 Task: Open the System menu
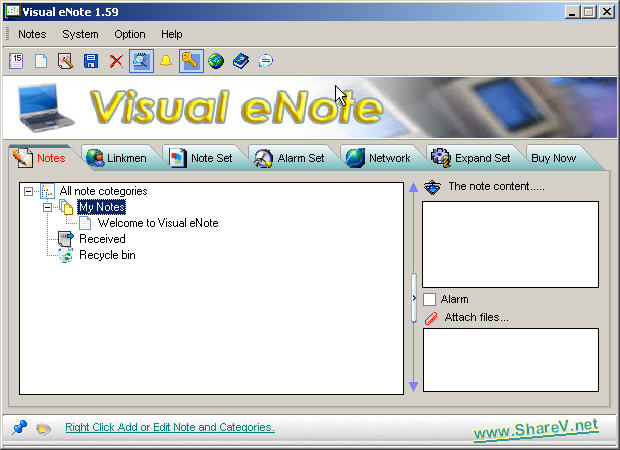80,34
